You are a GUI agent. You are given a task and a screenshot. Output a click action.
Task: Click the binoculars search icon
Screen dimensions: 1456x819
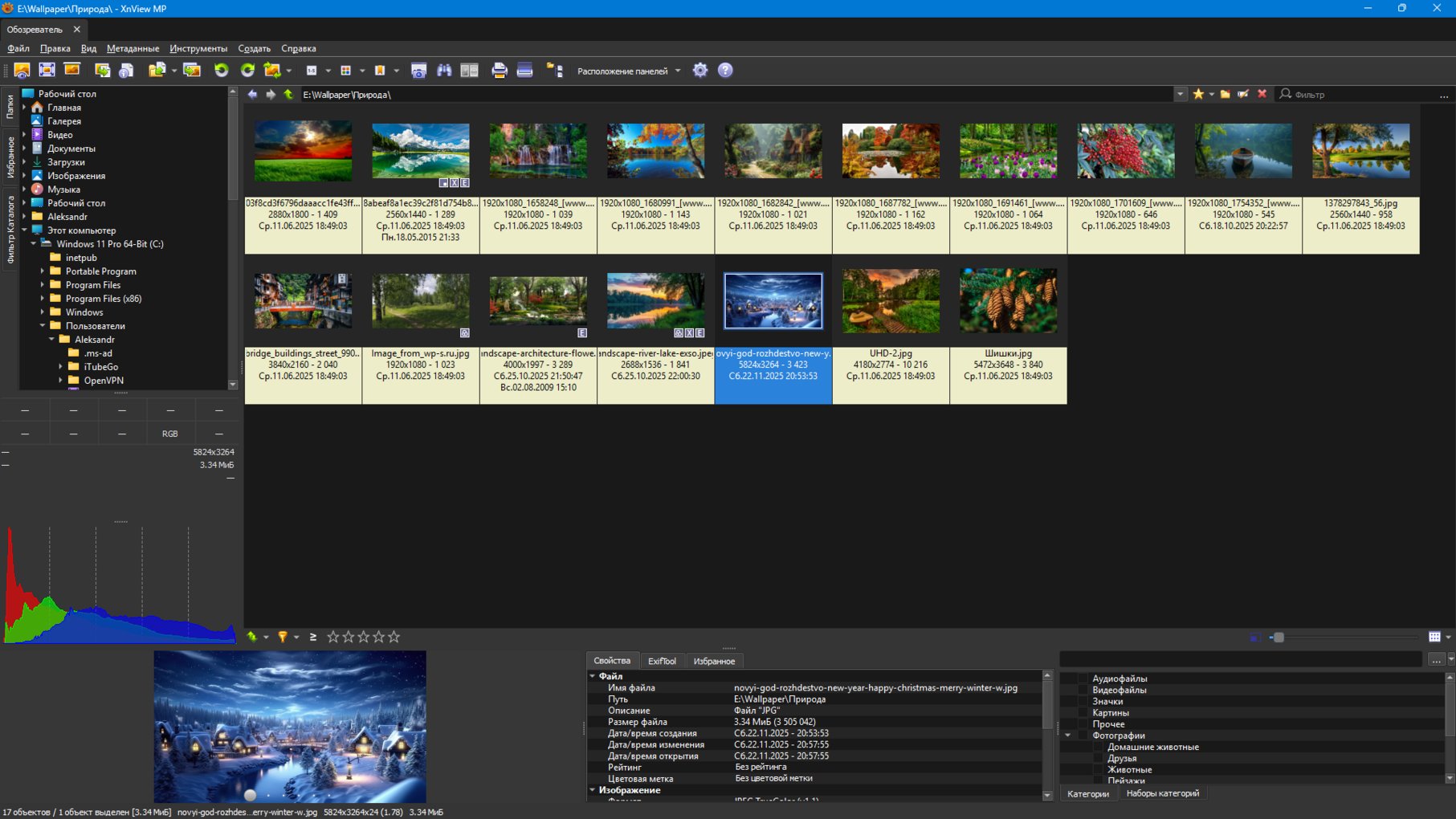444,71
